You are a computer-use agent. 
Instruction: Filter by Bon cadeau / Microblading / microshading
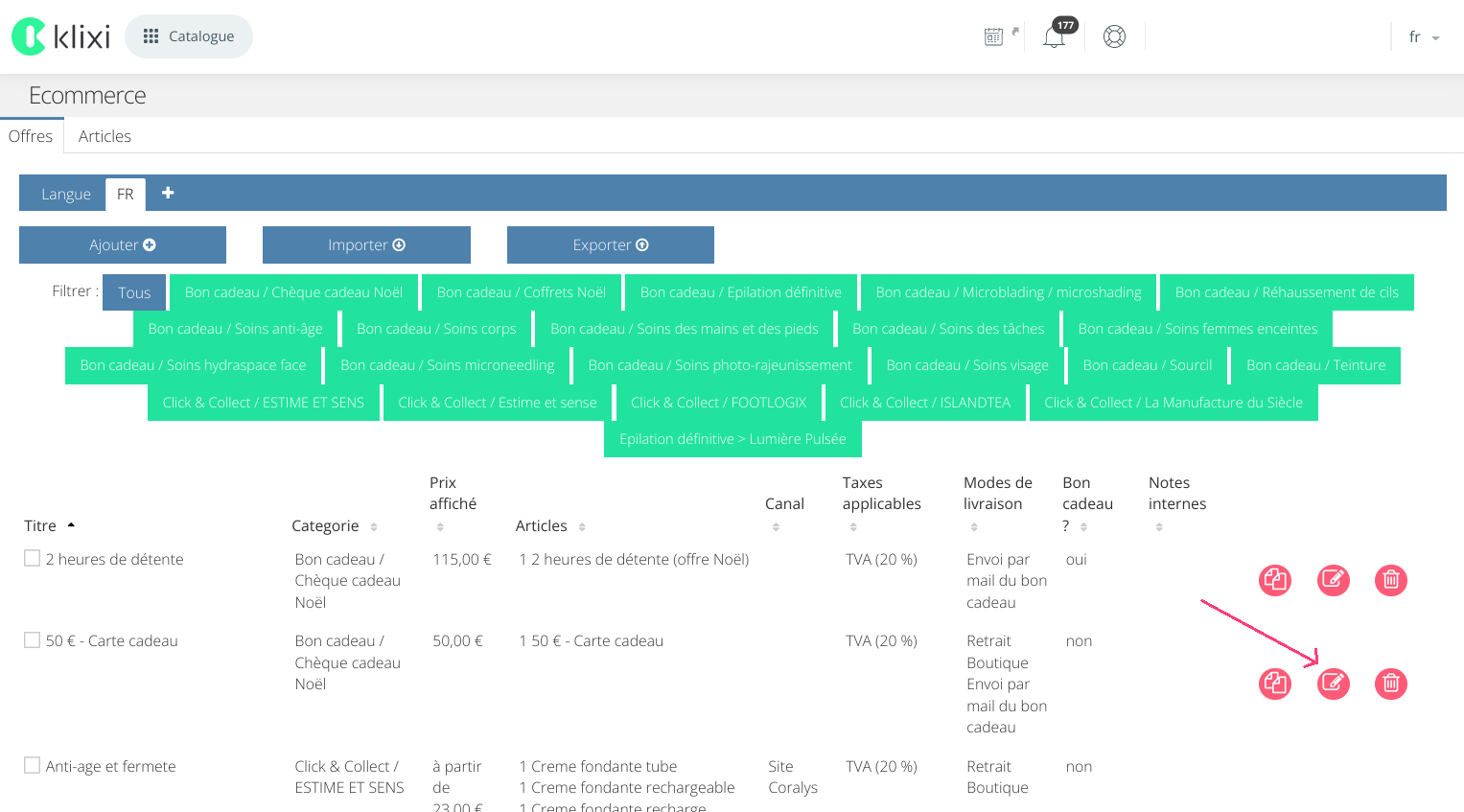pyautogui.click(x=1009, y=292)
